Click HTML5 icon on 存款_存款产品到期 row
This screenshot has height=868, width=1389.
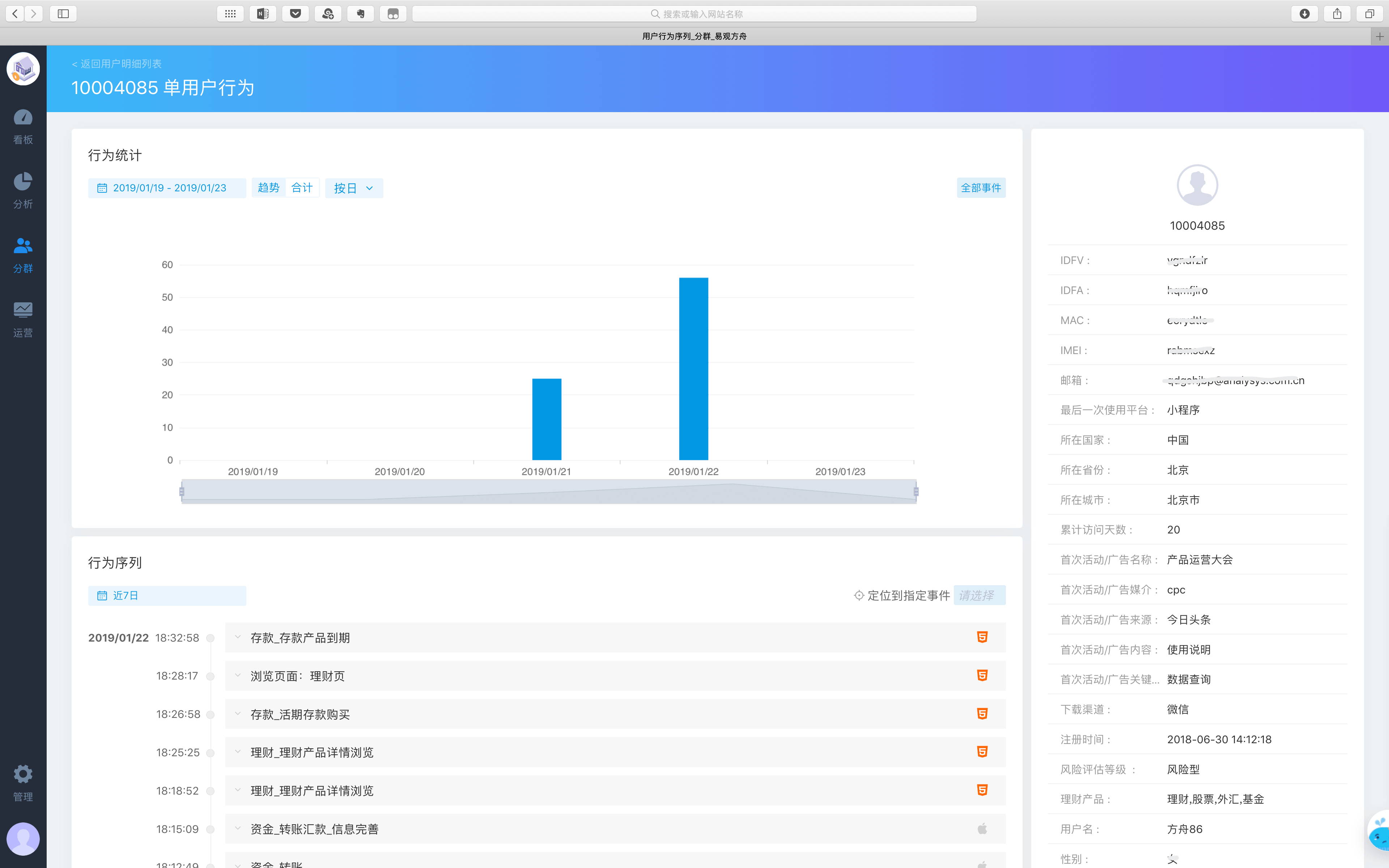pyautogui.click(x=982, y=637)
